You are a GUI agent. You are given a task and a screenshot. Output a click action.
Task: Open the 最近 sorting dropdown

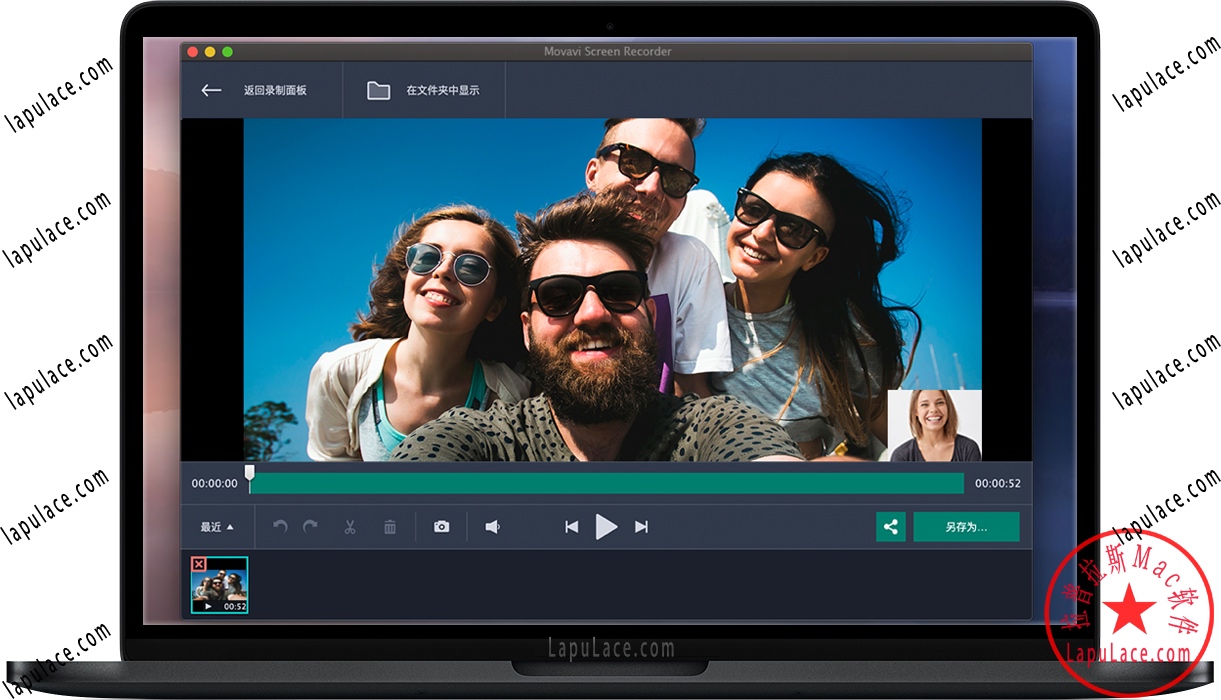tap(215, 526)
